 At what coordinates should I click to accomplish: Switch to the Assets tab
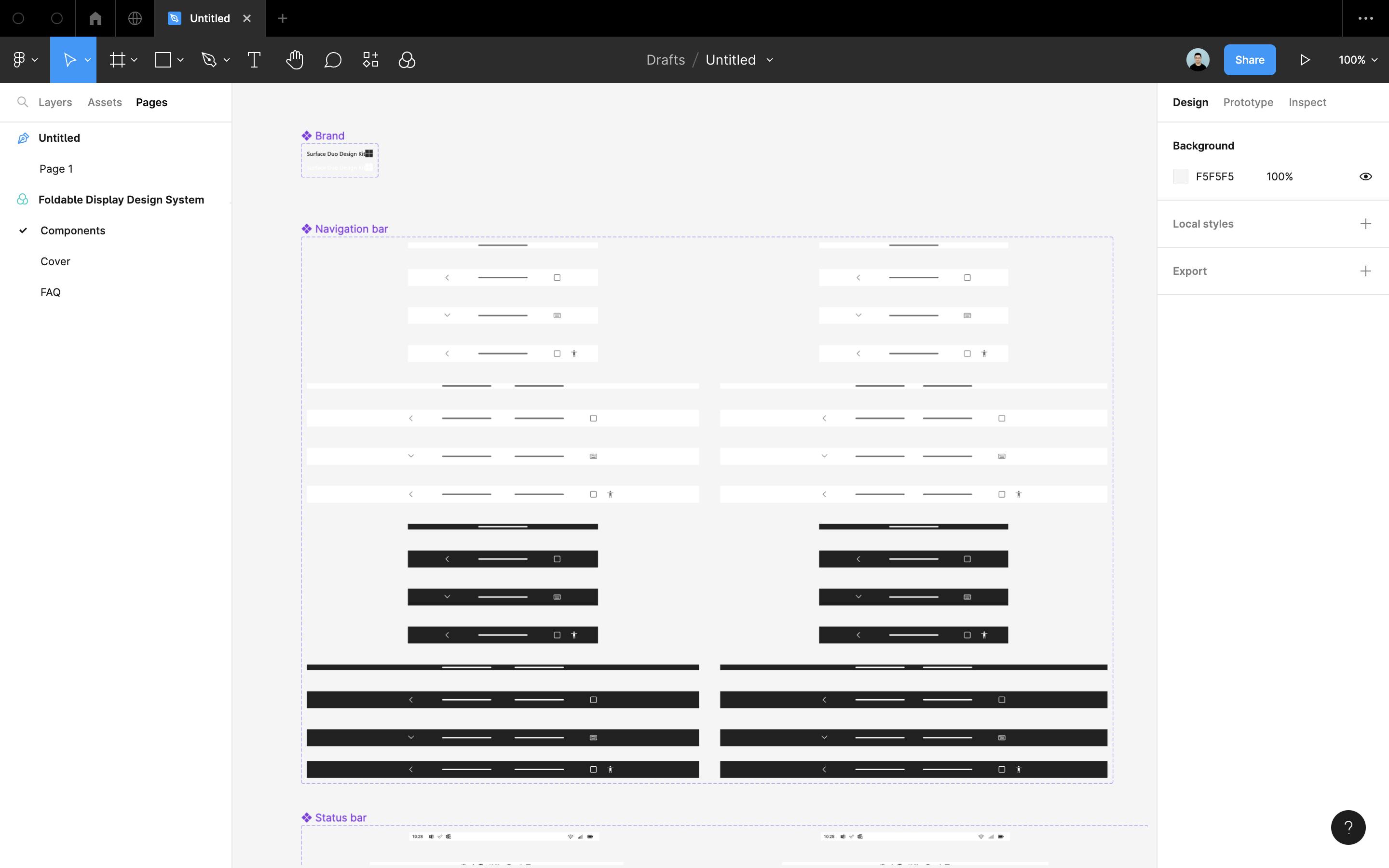coord(105,102)
